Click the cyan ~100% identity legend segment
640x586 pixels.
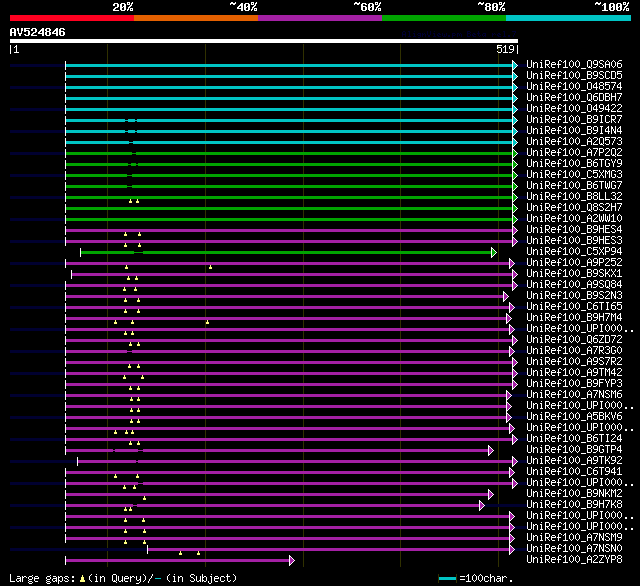[x=569, y=18]
